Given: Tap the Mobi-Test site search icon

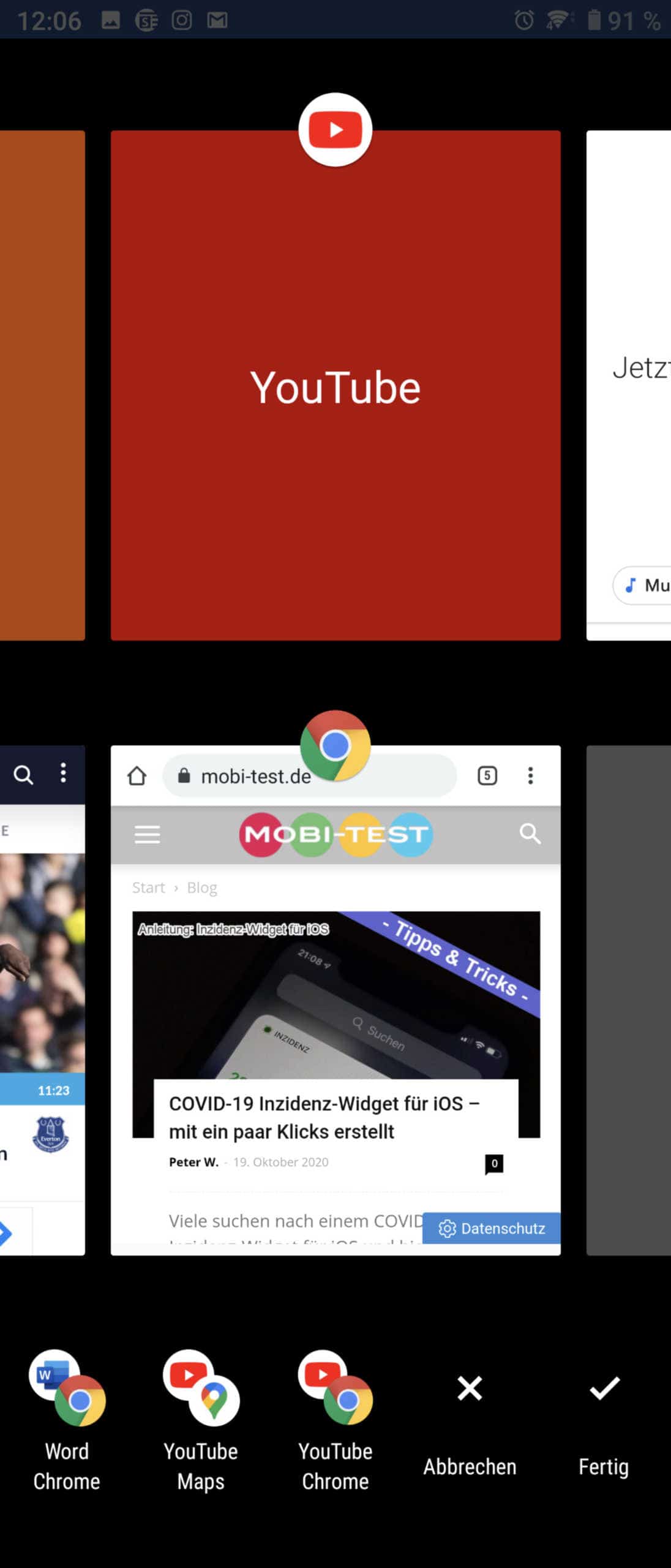Looking at the screenshot, I should coord(530,834).
